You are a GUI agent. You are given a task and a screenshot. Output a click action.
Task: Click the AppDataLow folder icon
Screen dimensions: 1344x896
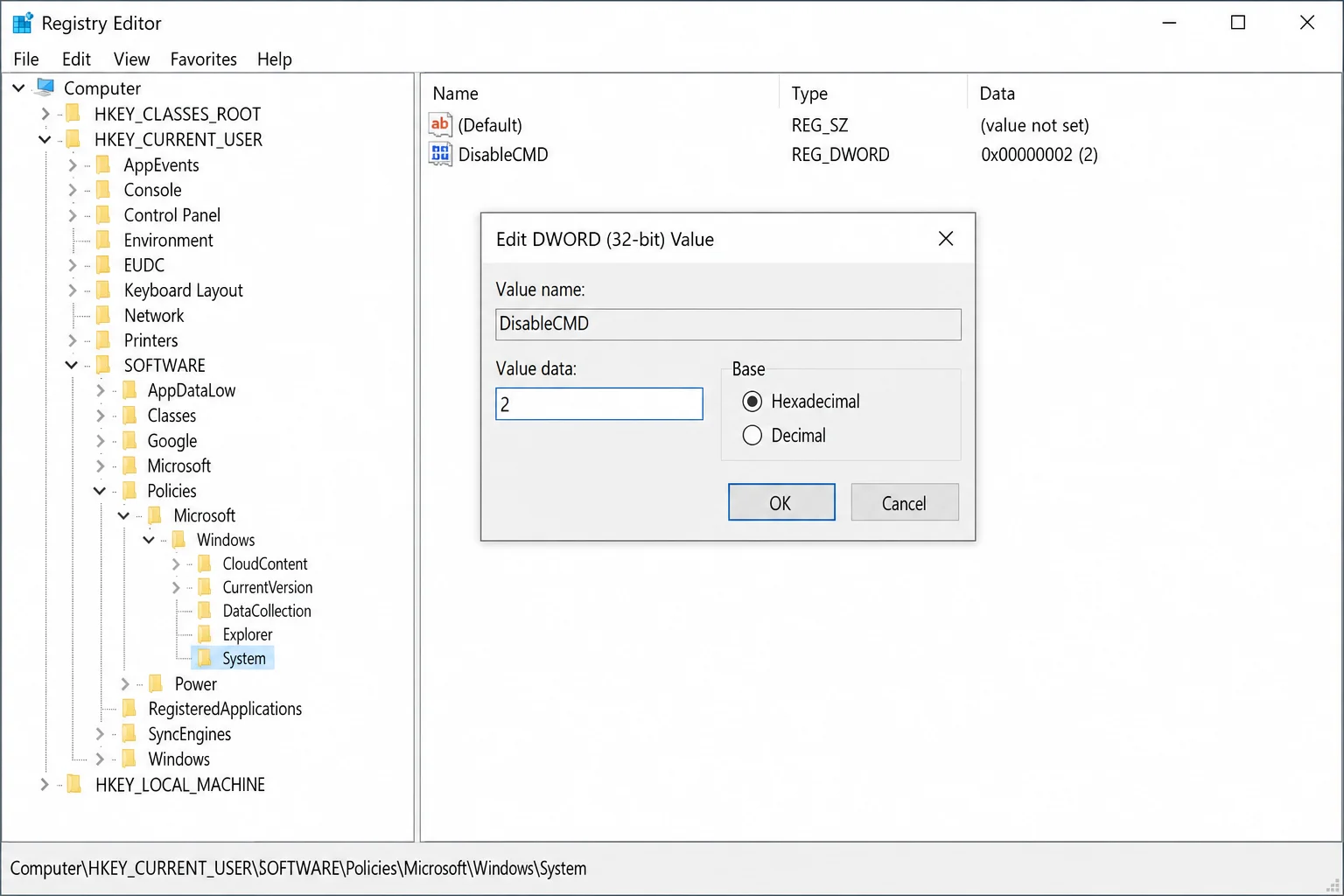(129, 390)
